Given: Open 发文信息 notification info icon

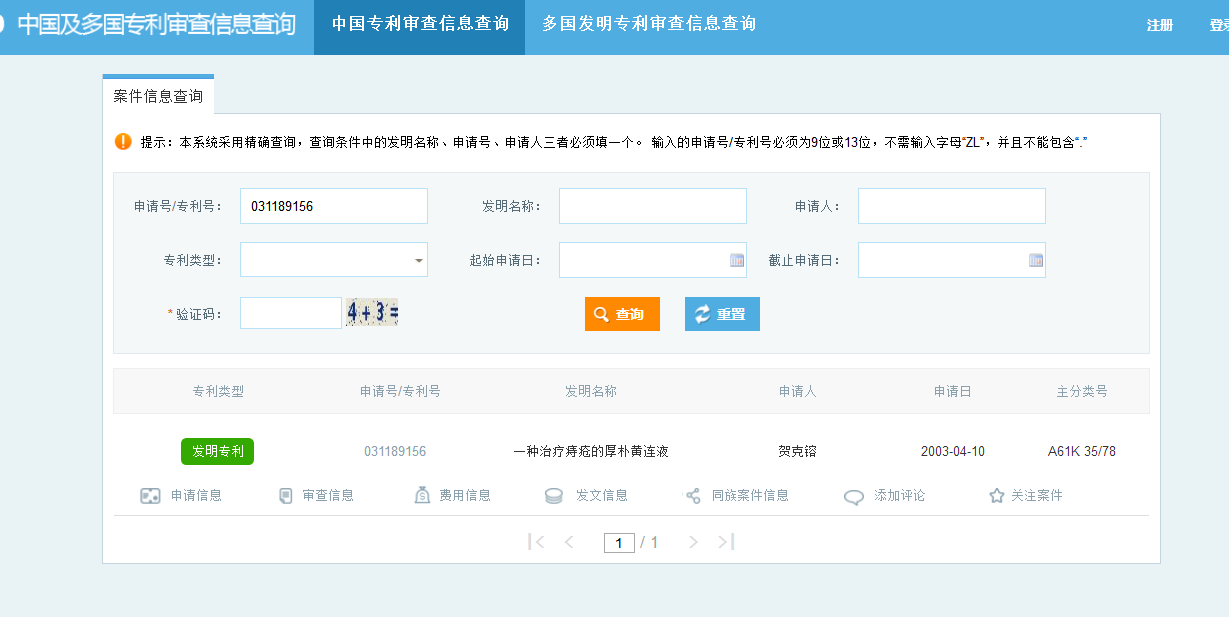Looking at the screenshot, I should point(554,496).
